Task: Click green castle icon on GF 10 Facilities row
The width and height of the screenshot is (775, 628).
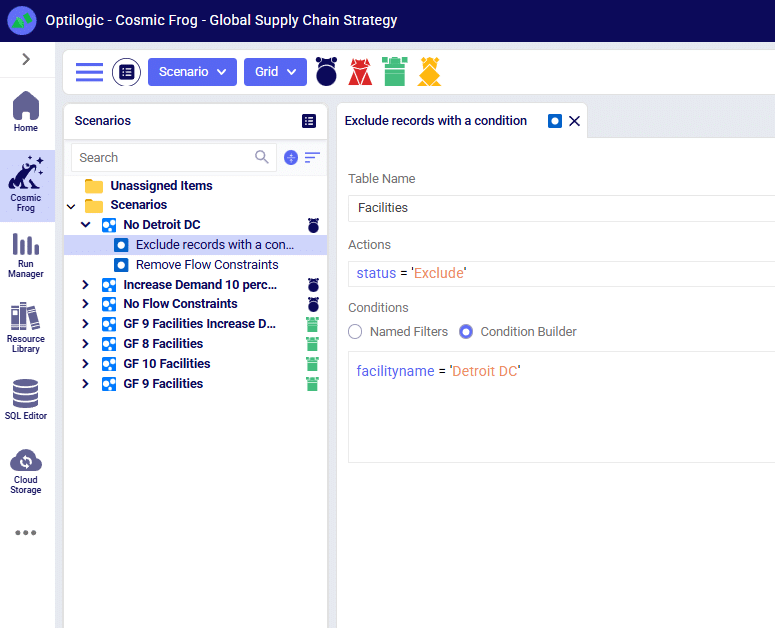Action: point(312,365)
